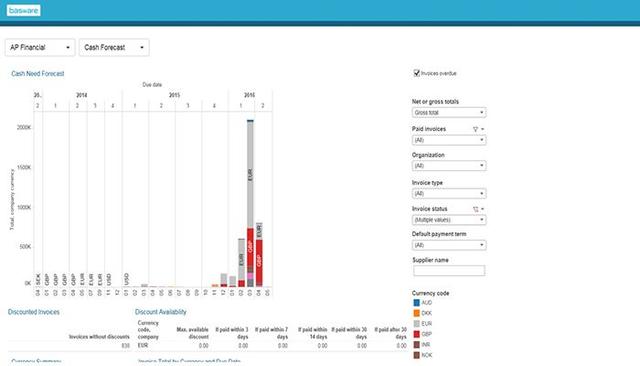Click the Supplier name input field

[449, 271]
